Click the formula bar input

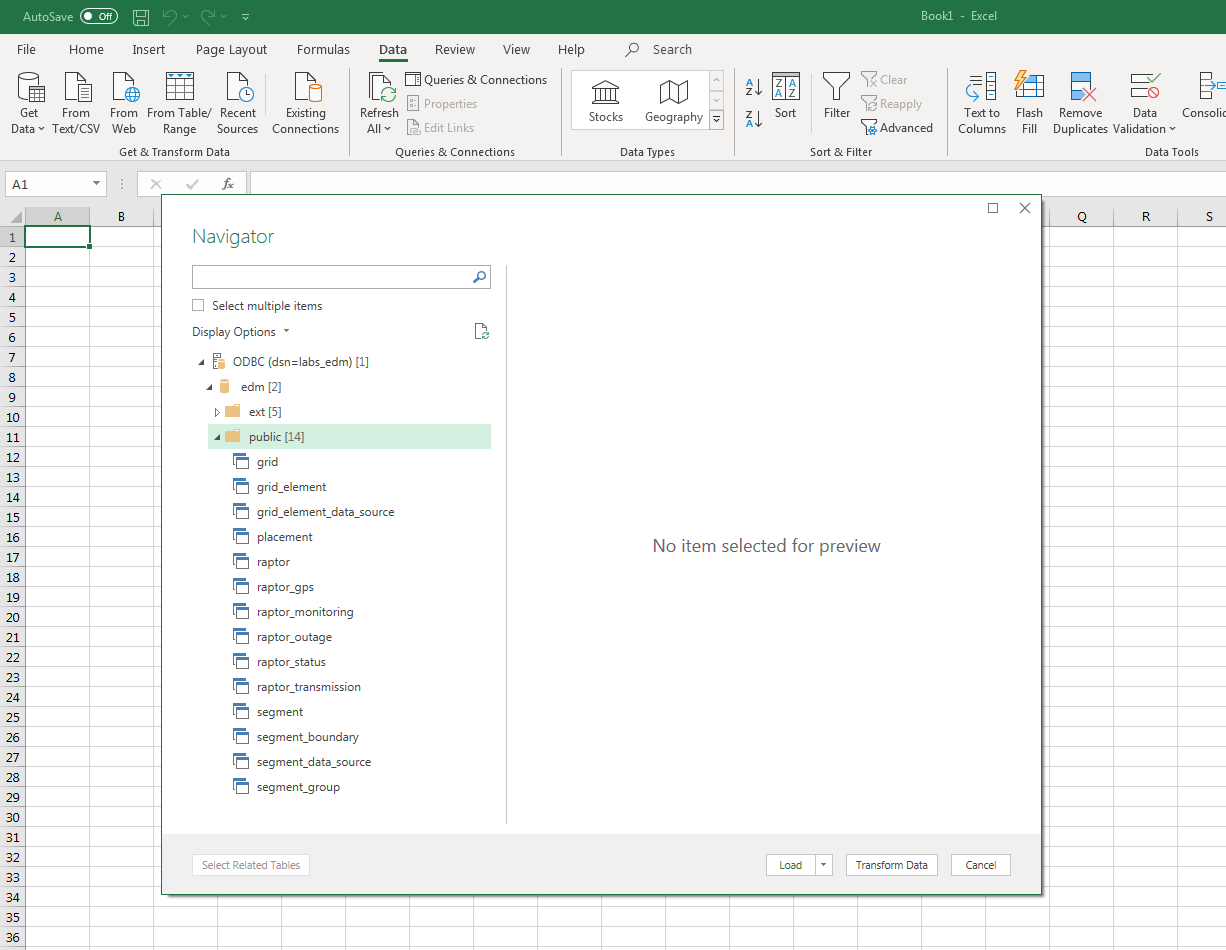tap(737, 184)
